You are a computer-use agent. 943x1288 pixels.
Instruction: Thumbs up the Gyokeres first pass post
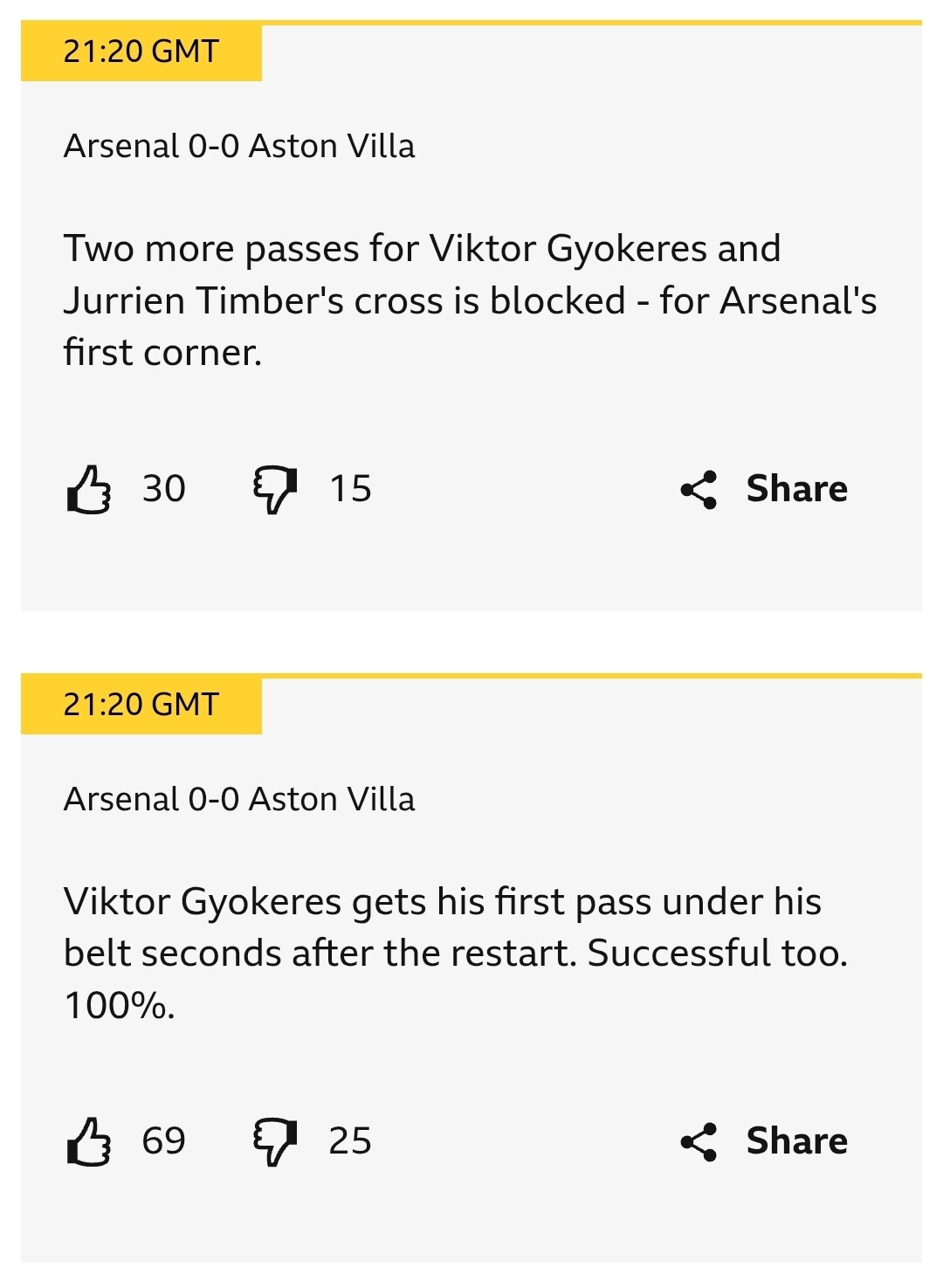coord(89,1141)
